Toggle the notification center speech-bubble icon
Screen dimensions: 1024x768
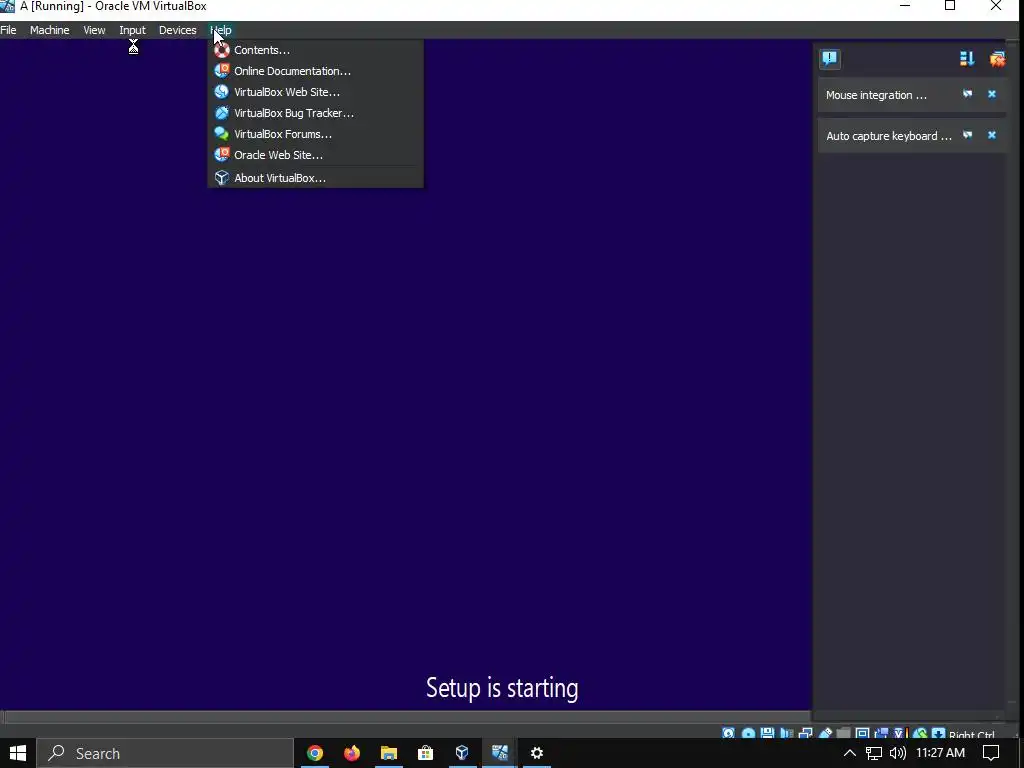click(829, 59)
